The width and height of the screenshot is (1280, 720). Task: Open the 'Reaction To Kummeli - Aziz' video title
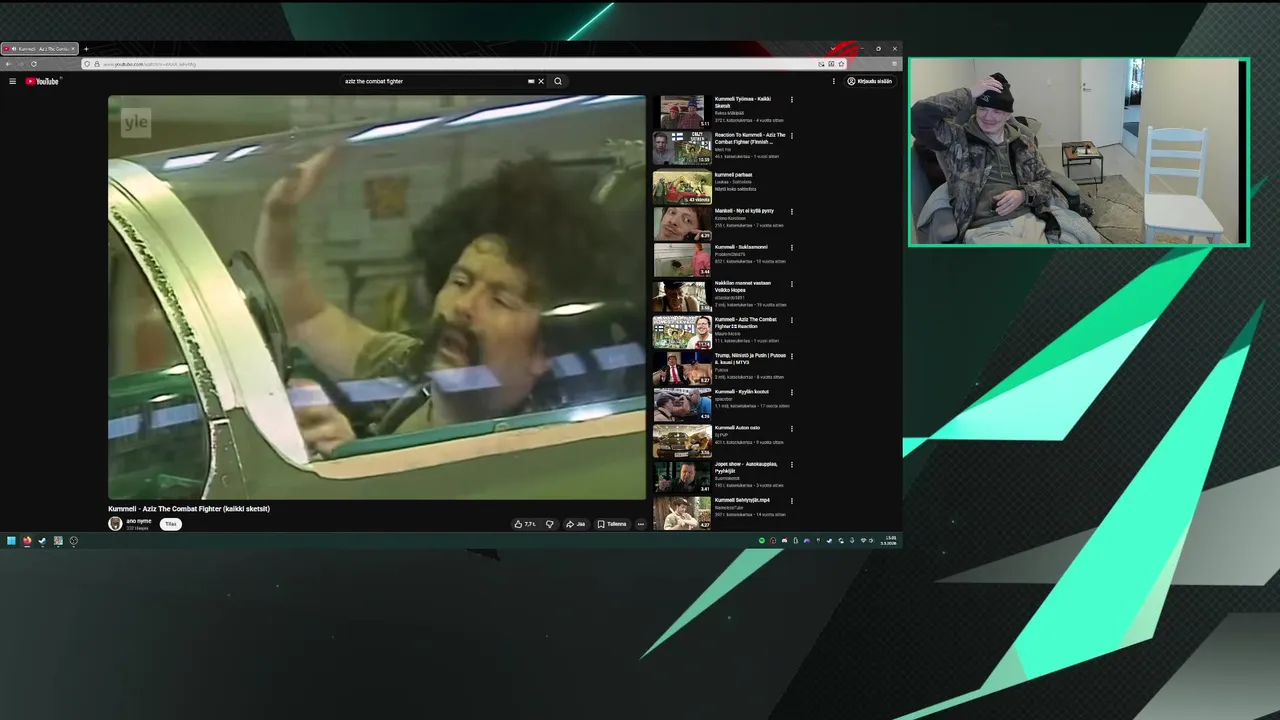click(x=750, y=138)
